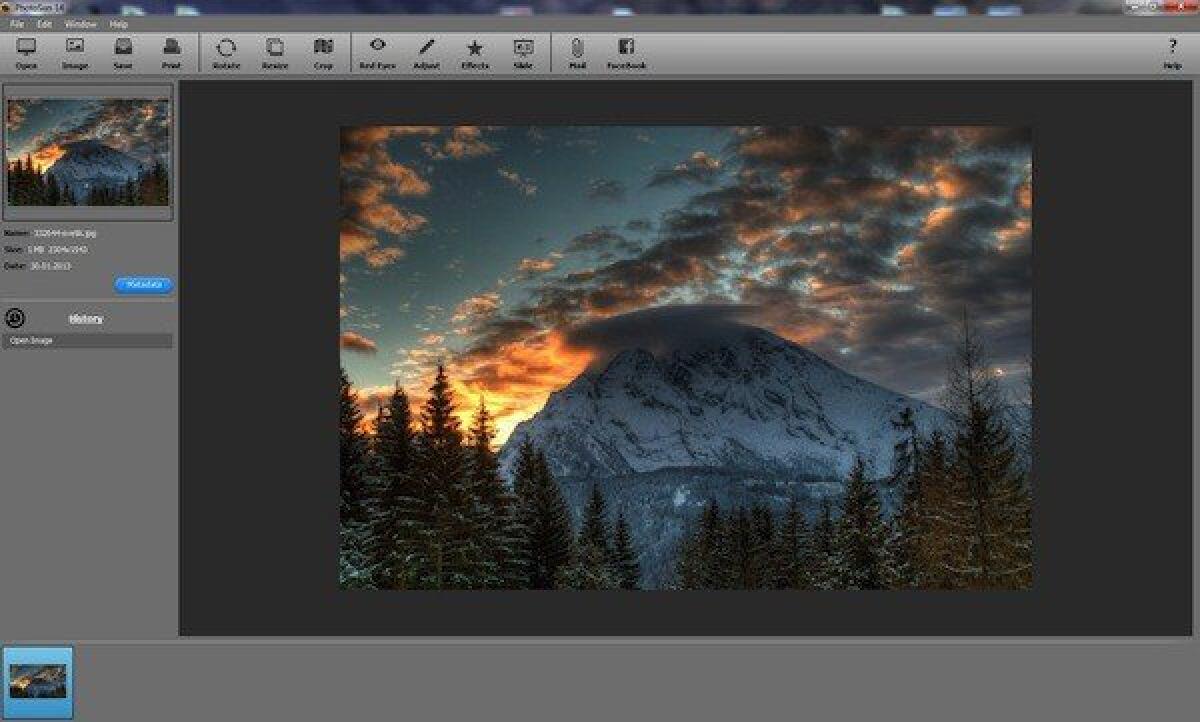Start a Slide show
This screenshot has height=722, width=1200.
click(x=523, y=52)
